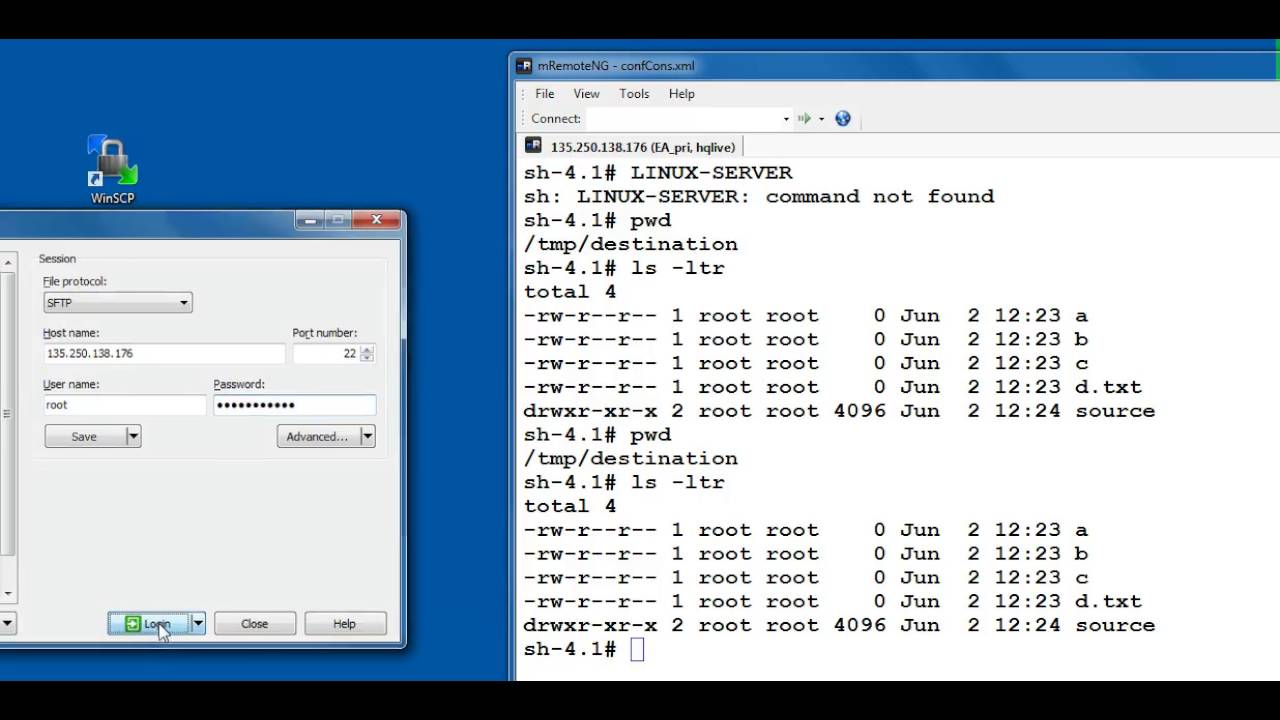The height and width of the screenshot is (720, 1280).
Task: Click the Host name field with 135.250.138.176
Action: coord(164,353)
